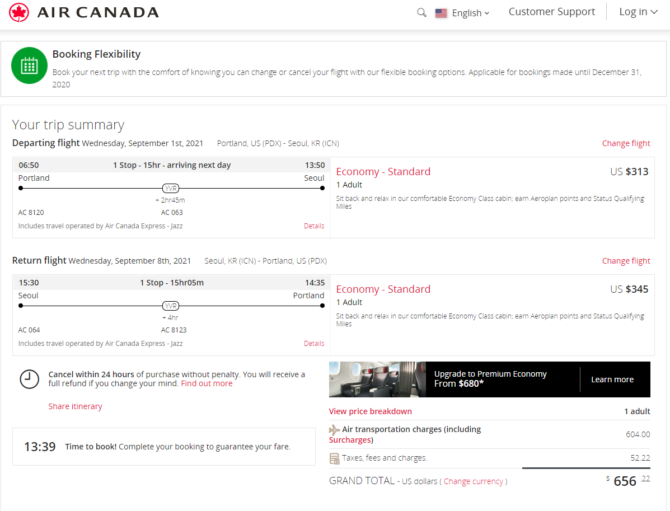The width and height of the screenshot is (670, 511).
Task: Click the green Booking Flexibility calendar icon
Action: pyautogui.click(x=29, y=65)
